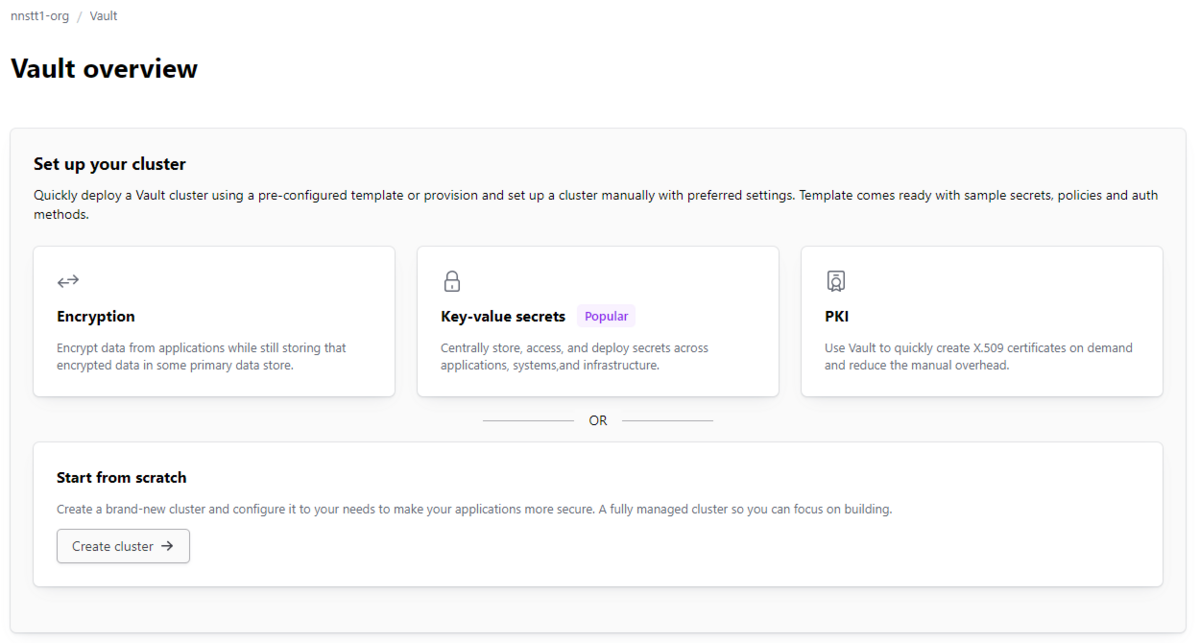Click the cluster setup intro paragraph

596,205
